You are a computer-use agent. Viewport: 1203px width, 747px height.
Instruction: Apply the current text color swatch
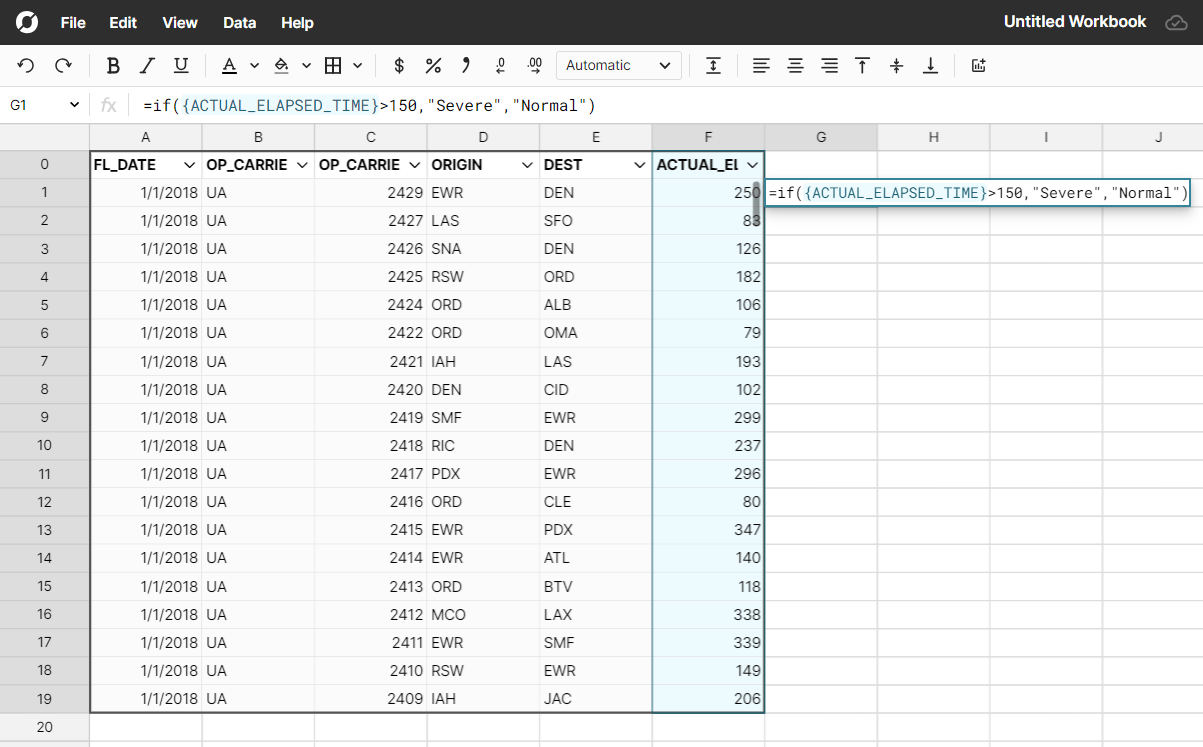pyautogui.click(x=229, y=65)
